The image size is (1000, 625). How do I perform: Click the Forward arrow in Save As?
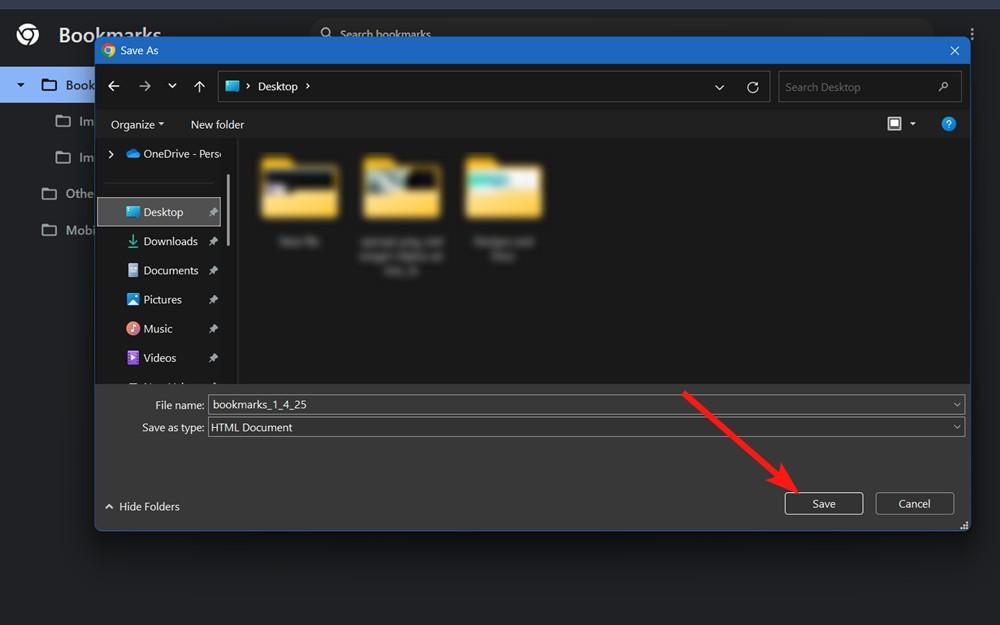tap(145, 86)
